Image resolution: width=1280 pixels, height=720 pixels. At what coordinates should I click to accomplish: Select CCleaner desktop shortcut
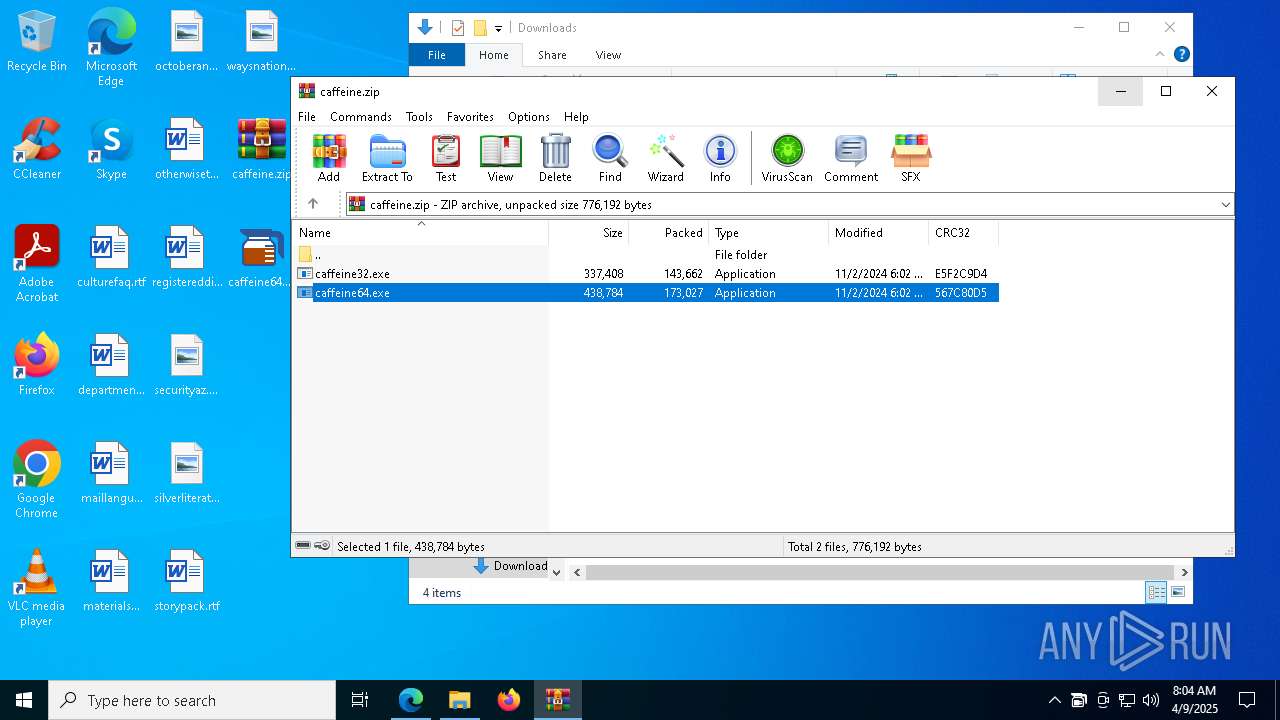pos(37,150)
